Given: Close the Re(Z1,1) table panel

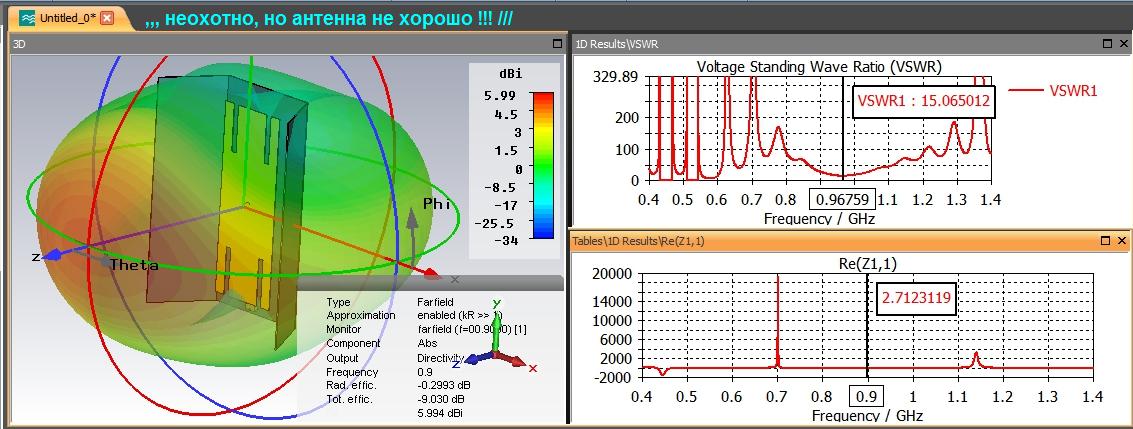Looking at the screenshot, I should pos(1121,240).
